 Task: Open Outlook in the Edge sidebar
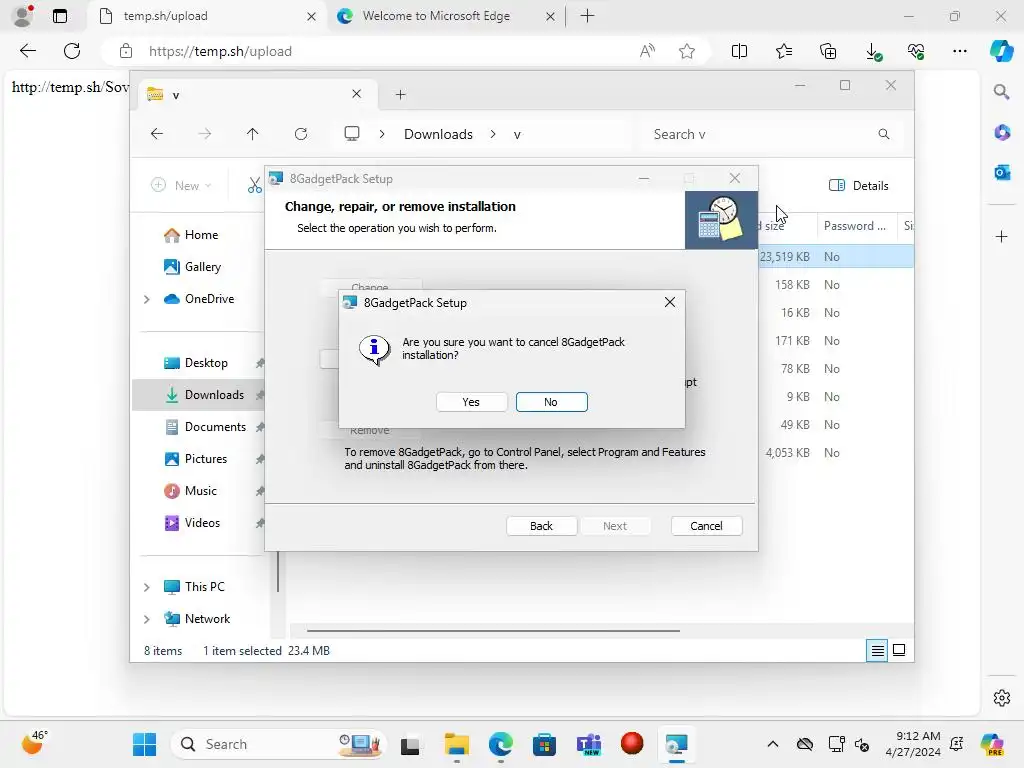tap(1001, 172)
